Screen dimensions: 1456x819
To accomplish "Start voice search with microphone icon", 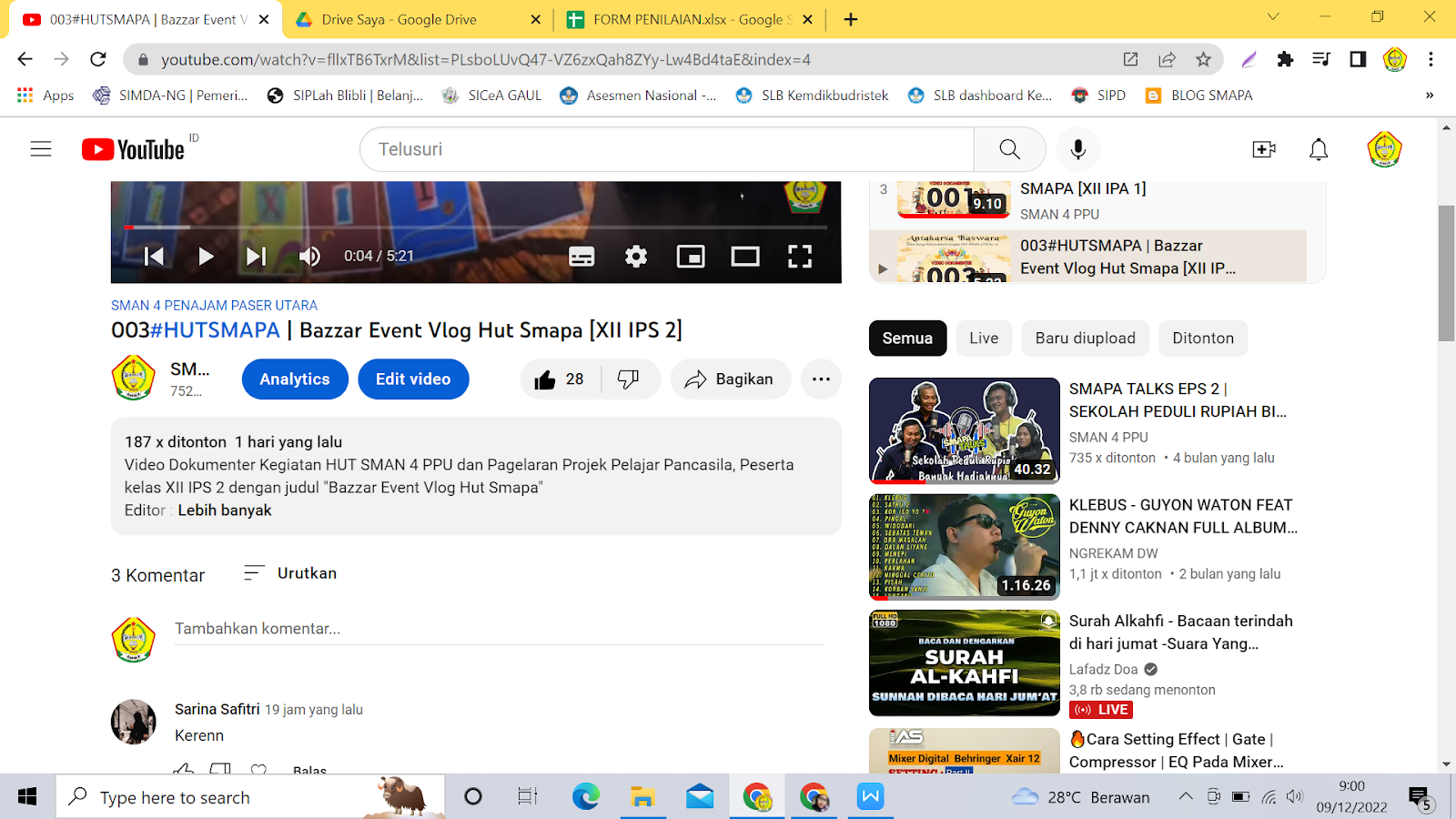I will (x=1078, y=149).
